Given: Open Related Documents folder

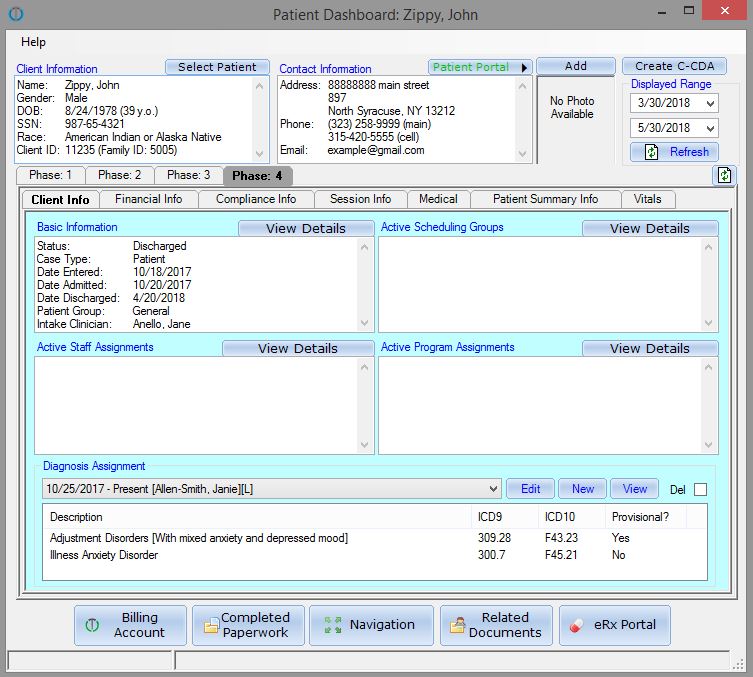Looking at the screenshot, I should pyautogui.click(x=495, y=625).
